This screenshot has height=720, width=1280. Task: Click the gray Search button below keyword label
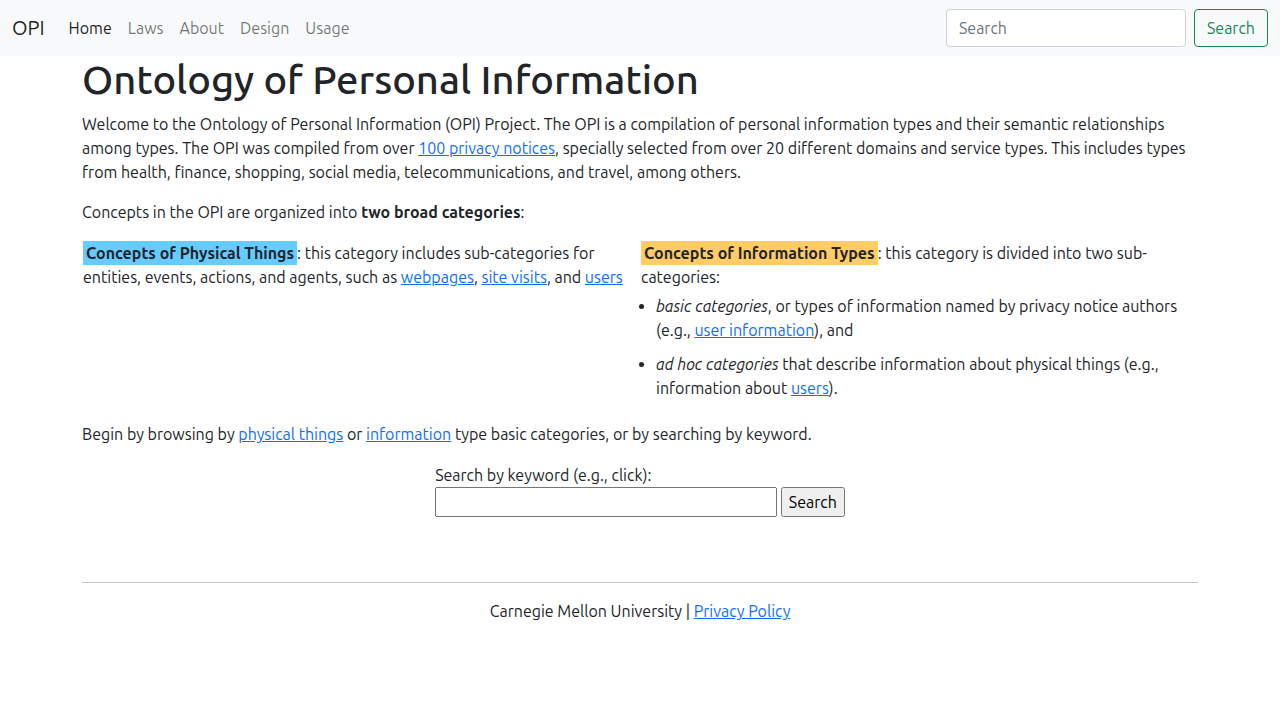813,502
